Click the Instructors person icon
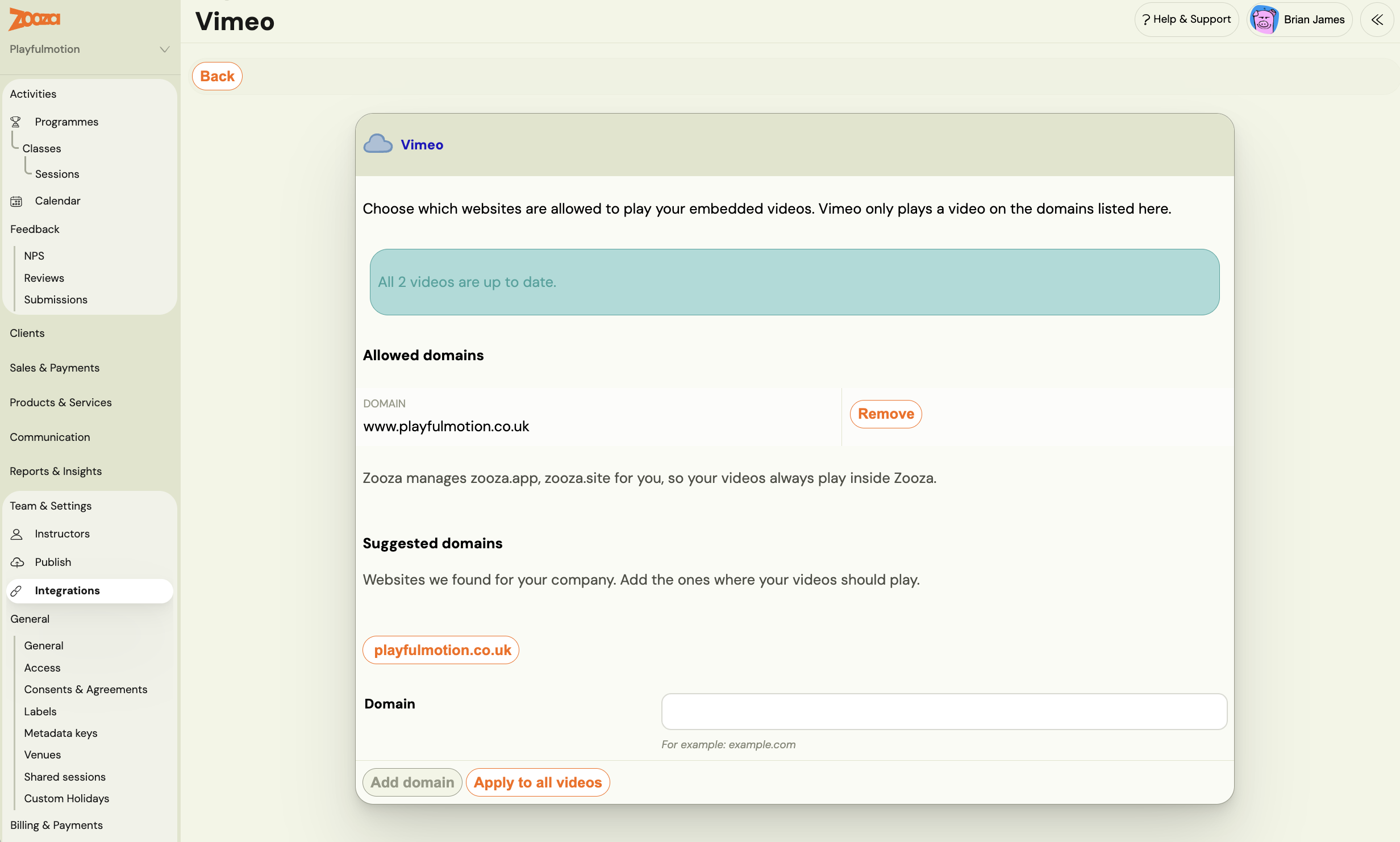 (16, 534)
